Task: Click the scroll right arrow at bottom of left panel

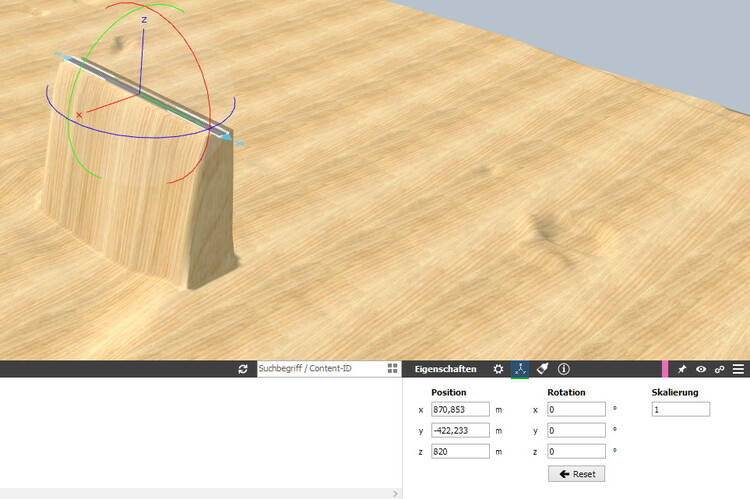Action: [x=395, y=494]
